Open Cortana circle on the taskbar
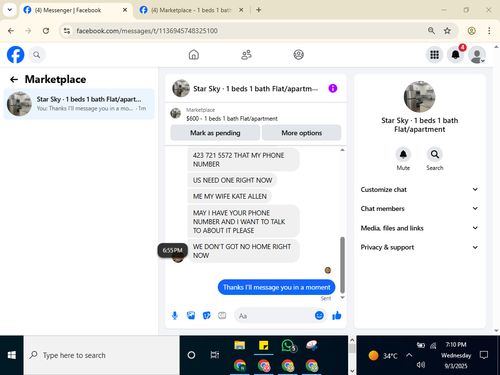Viewport: 500px width, 375px height. (191, 355)
